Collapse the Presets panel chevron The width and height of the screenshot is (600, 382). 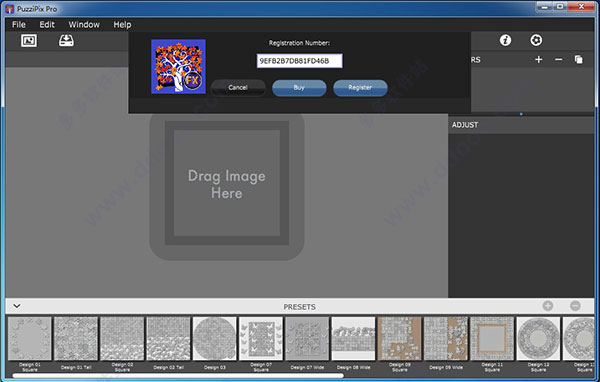17,306
